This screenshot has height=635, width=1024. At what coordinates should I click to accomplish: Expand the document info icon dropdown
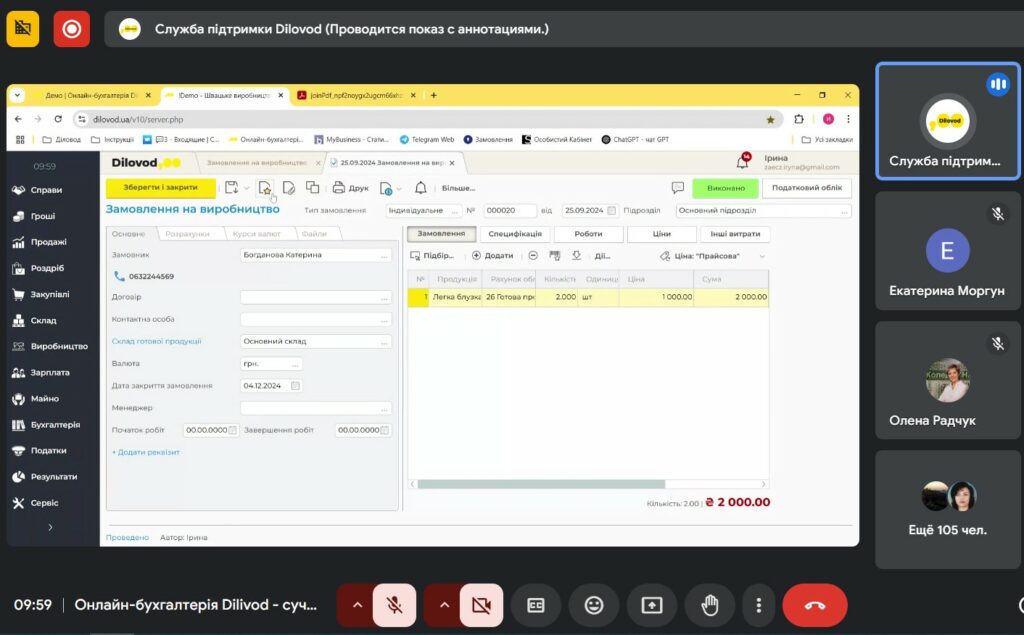399,189
